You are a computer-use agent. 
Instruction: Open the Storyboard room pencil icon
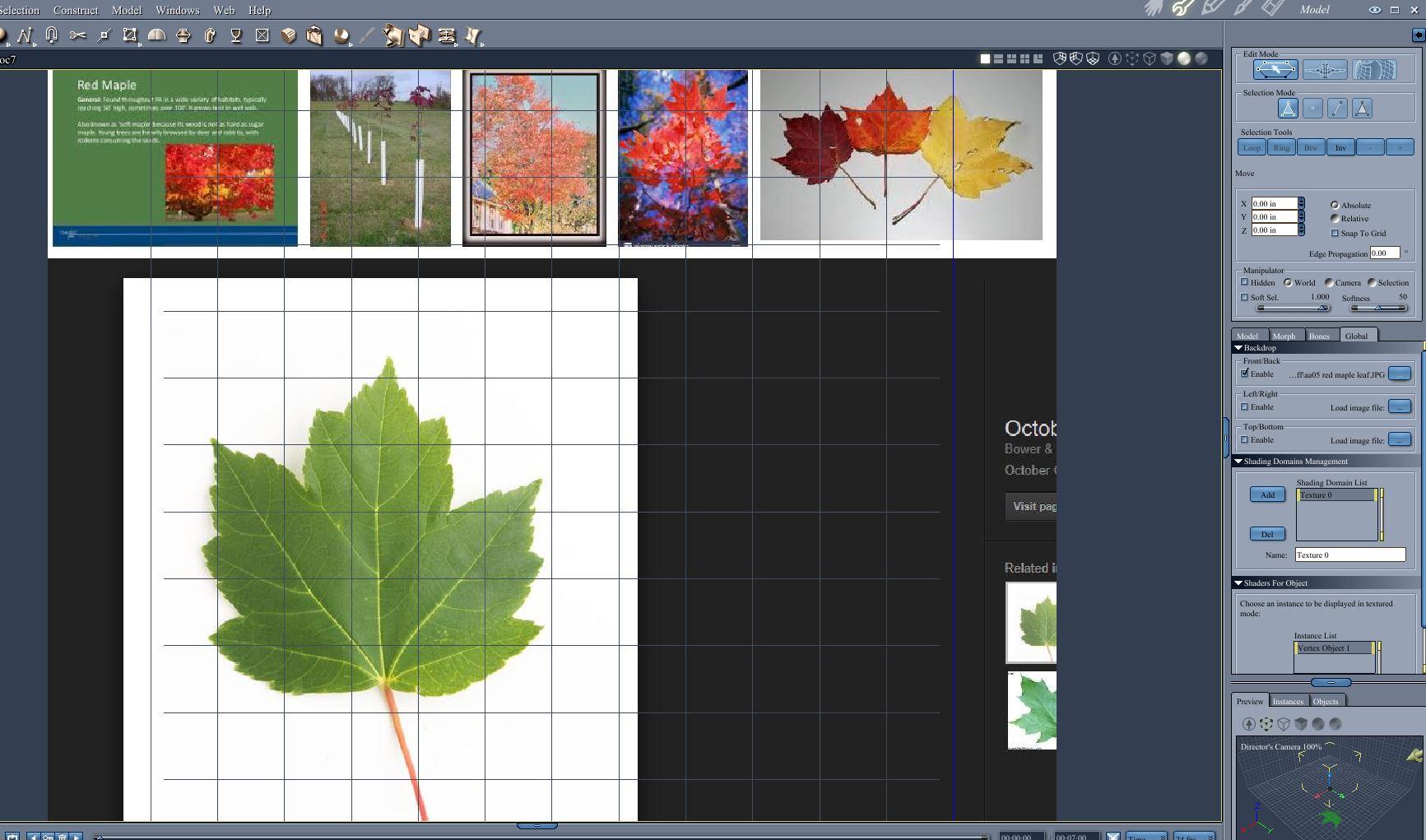[1212, 9]
